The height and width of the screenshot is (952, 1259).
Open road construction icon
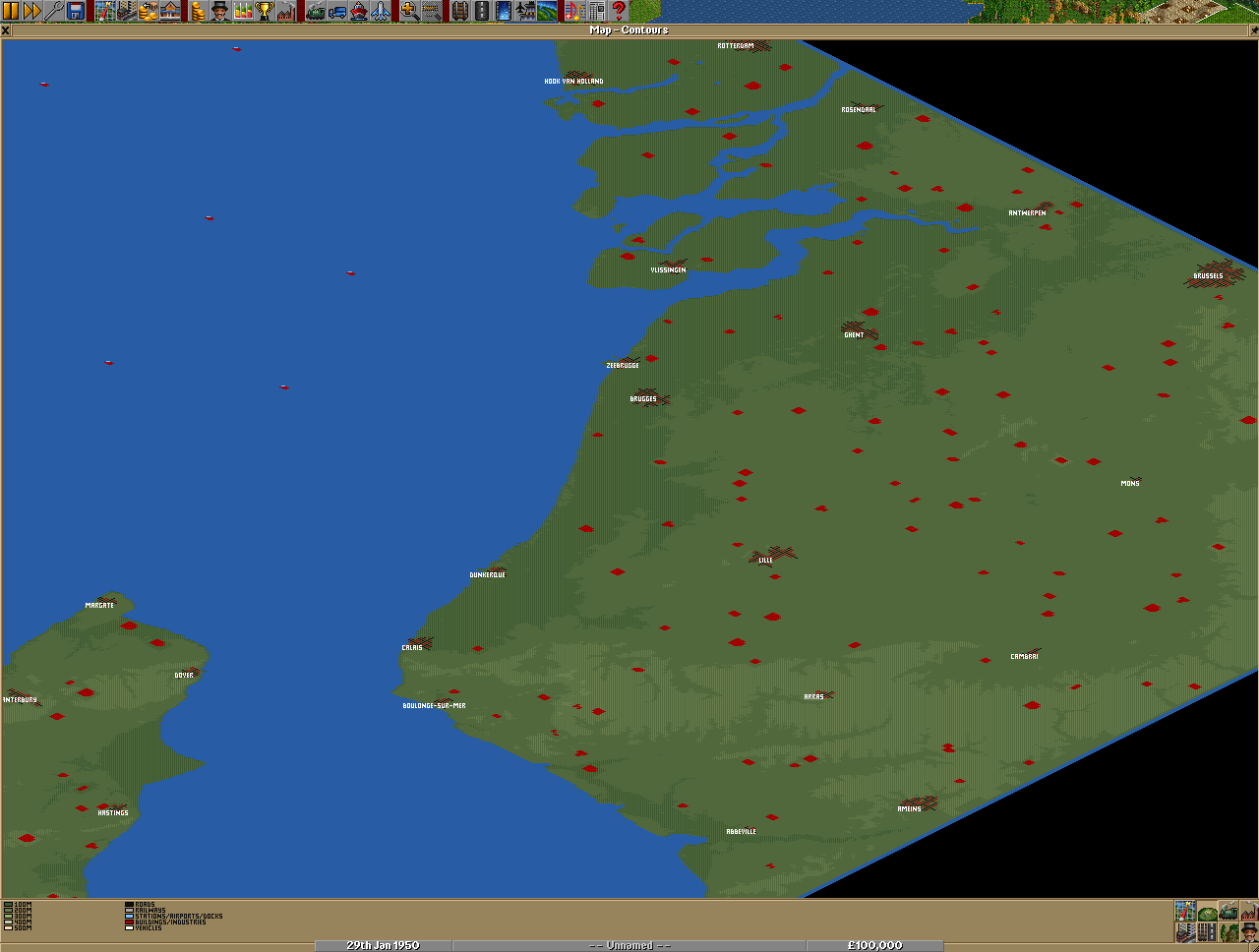tap(483, 12)
